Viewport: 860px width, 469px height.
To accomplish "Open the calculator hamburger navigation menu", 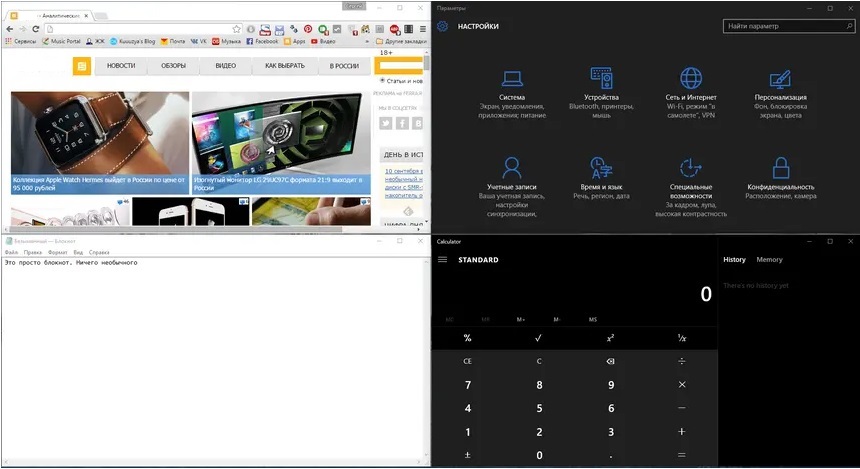I will click(443, 260).
